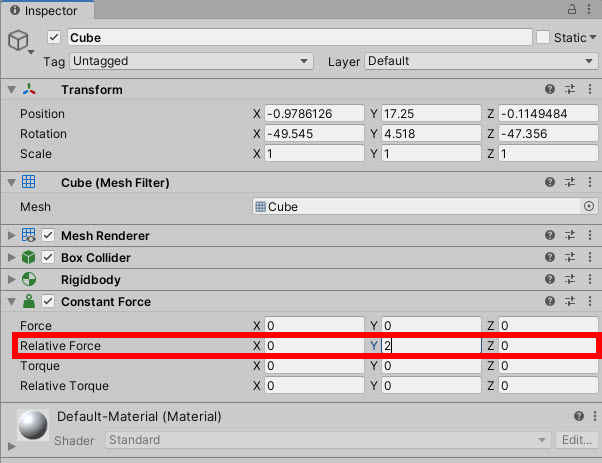This screenshot has height=463, width=602.
Task: Click the Transform component icon
Action: click(x=29, y=89)
